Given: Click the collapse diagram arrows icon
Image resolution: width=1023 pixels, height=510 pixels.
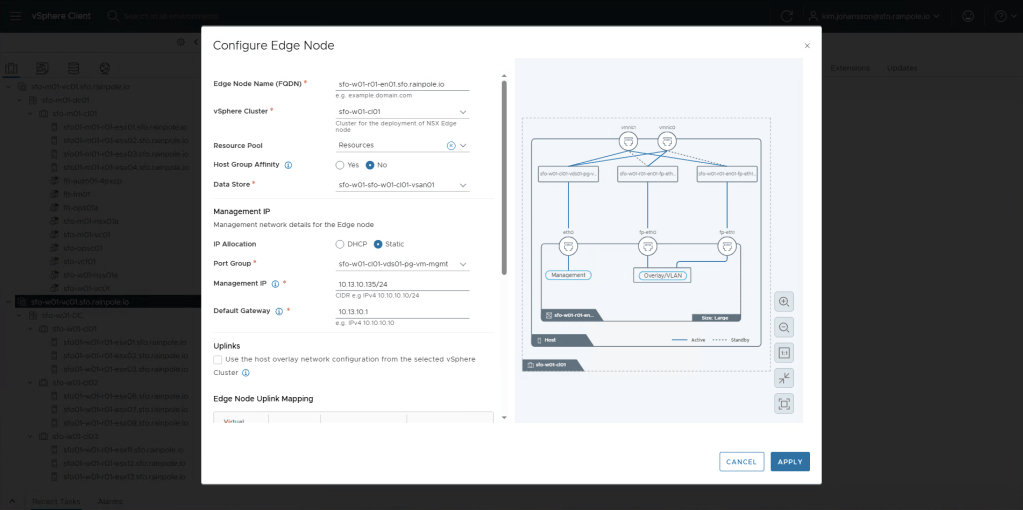Looking at the screenshot, I should click(784, 378).
